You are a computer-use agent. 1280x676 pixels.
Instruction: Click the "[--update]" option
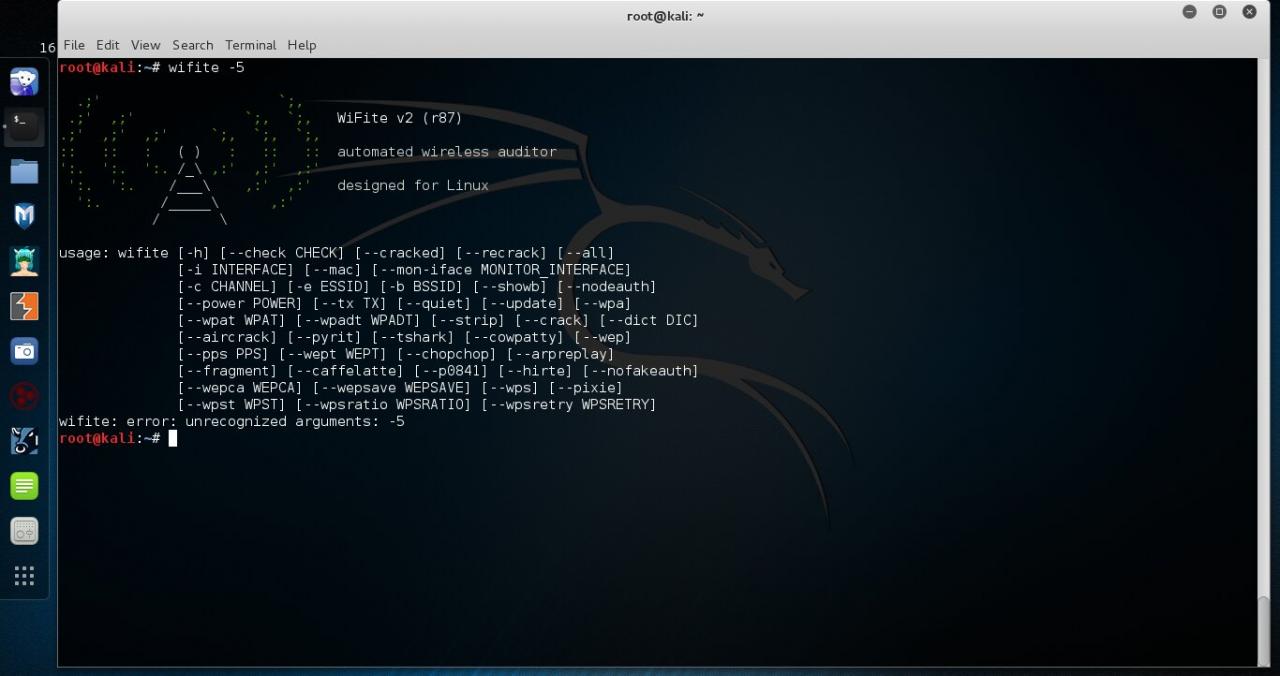523,304
